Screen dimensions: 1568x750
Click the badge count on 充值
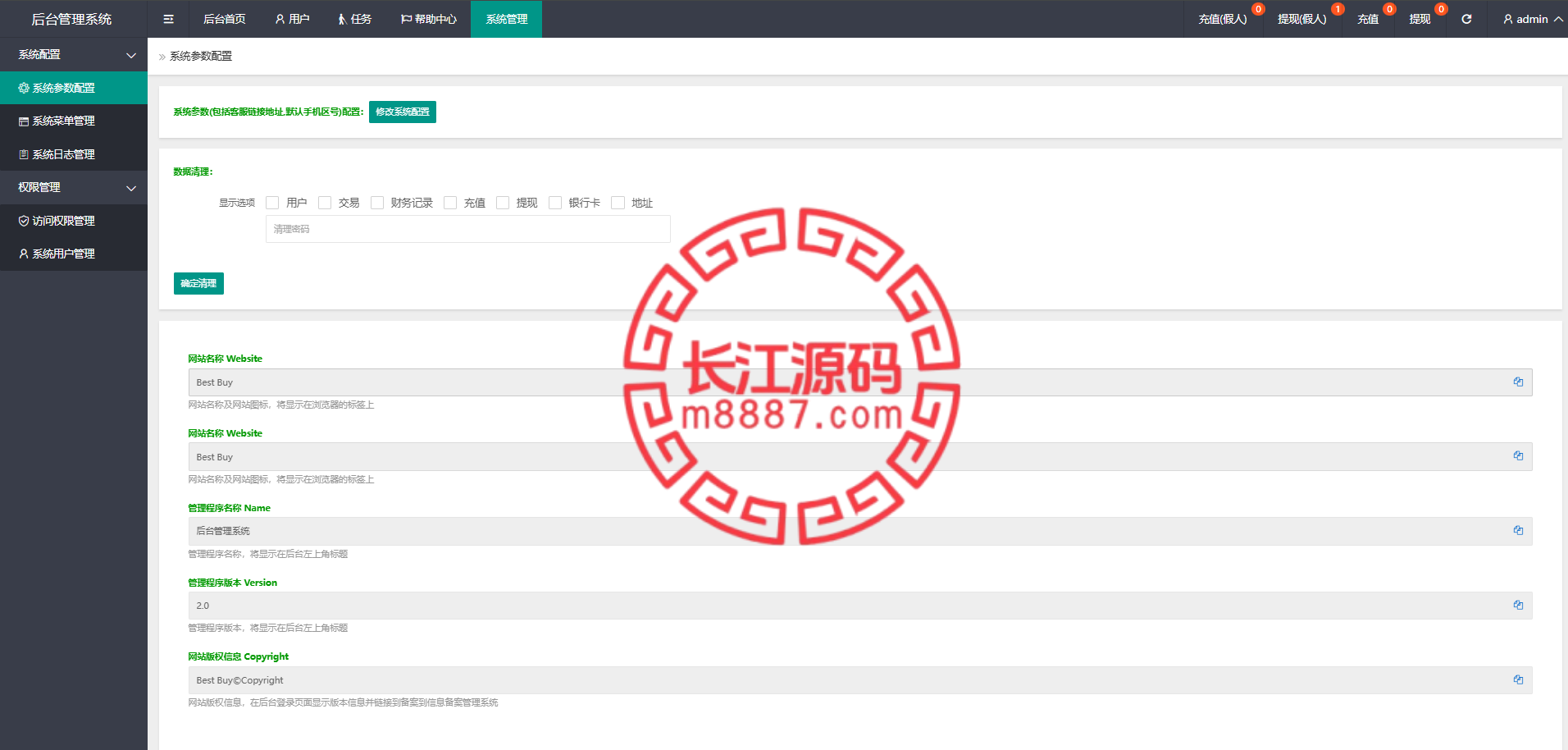1389,9
